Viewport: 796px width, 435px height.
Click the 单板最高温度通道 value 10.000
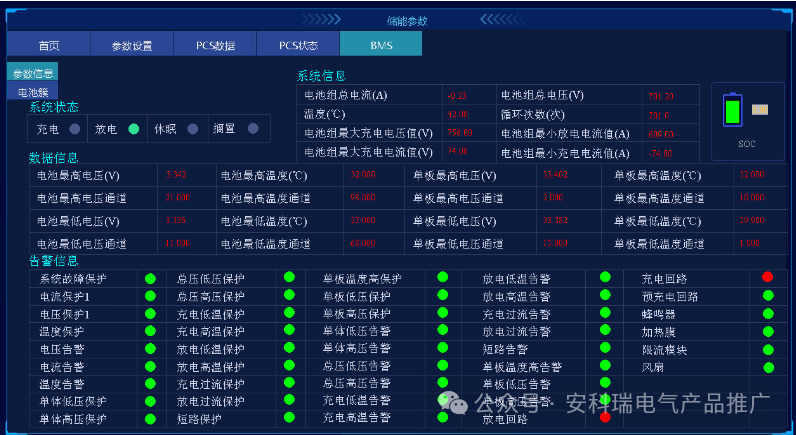coord(752,197)
